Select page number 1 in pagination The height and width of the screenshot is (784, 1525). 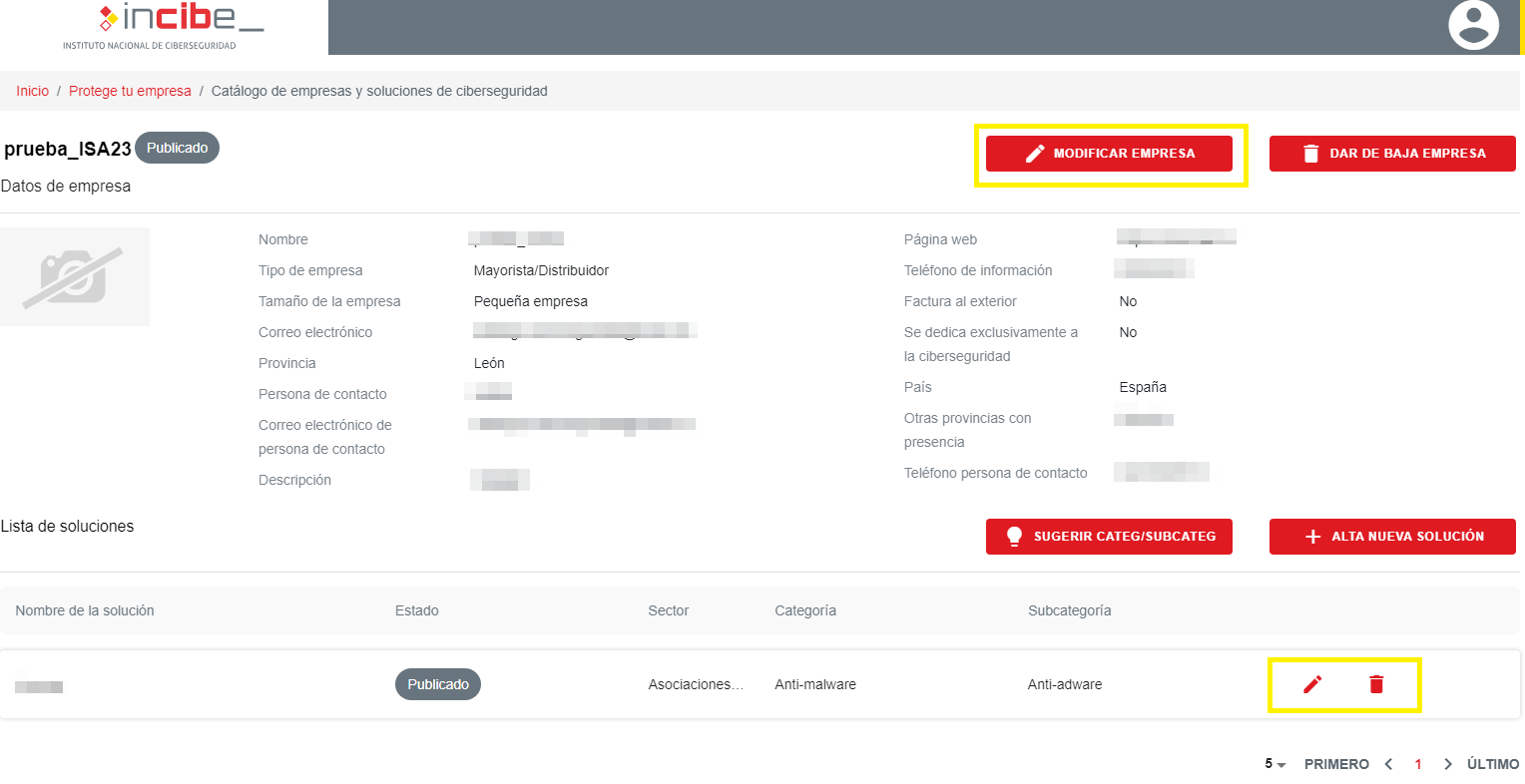point(1418,764)
